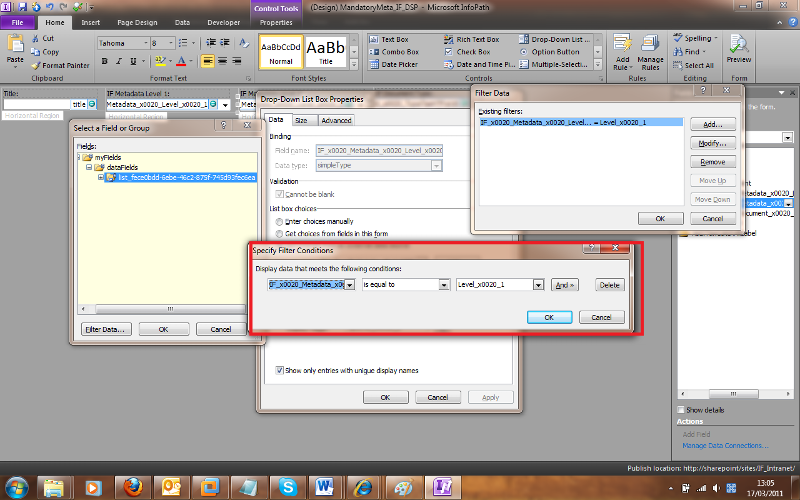Insert a Text Box control
The image size is (800, 500).
(389, 39)
